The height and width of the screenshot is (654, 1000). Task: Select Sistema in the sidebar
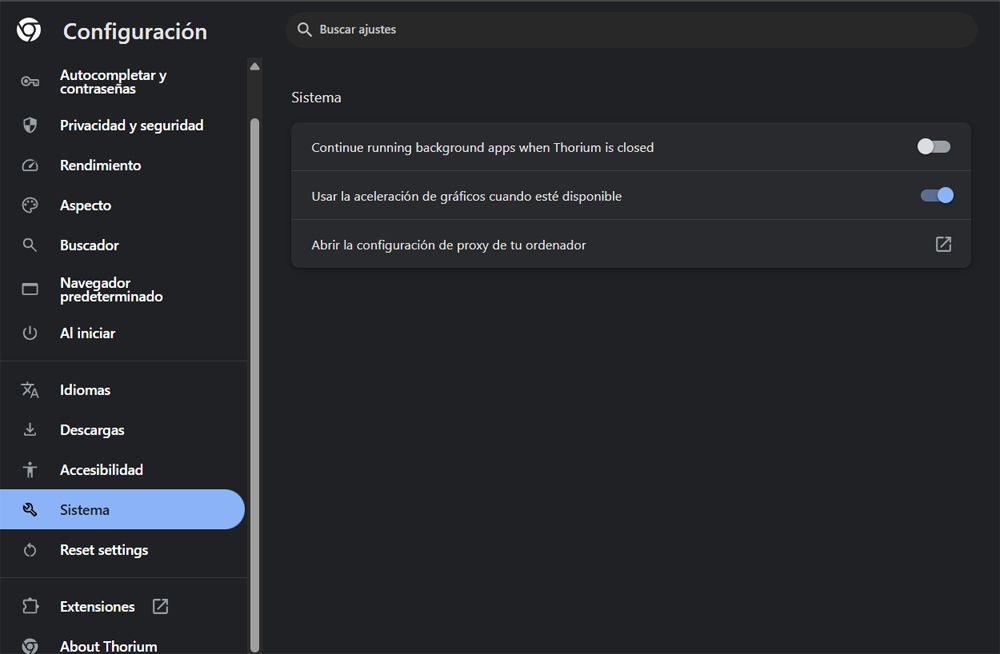tap(85, 510)
